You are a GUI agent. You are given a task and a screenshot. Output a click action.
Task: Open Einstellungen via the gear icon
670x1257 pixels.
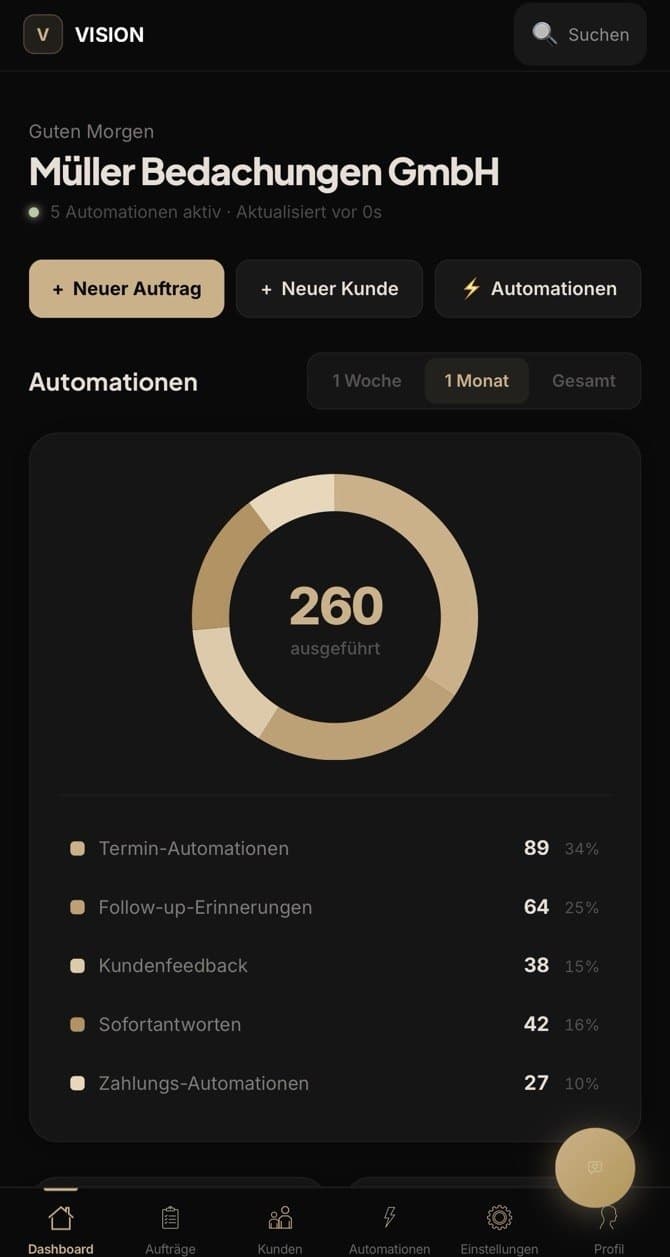(498, 1217)
